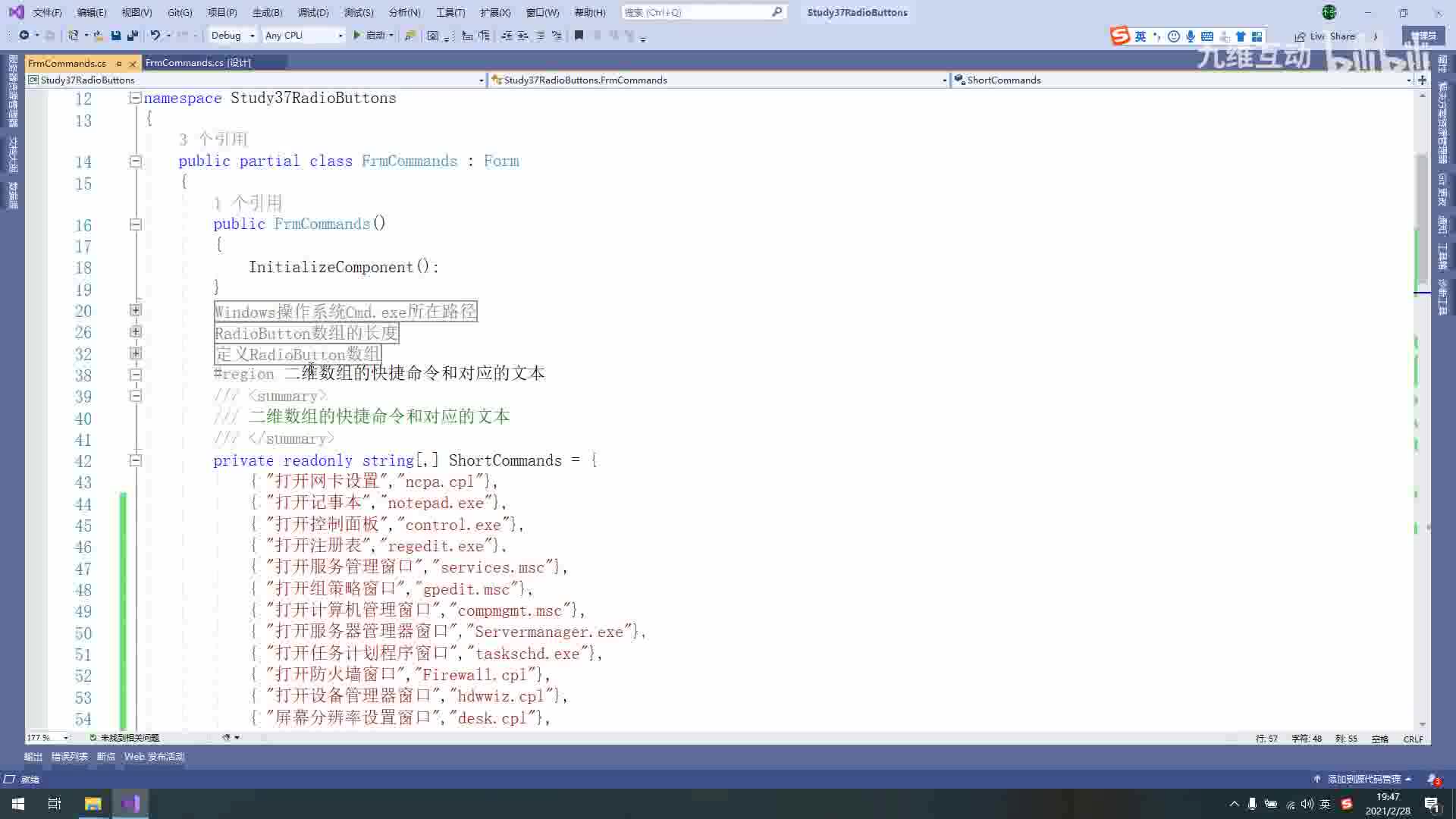The image size is (1456, 819).
Task: Click the user account avatar icon
Action: pyautogui.click(x=1329, y=12)
